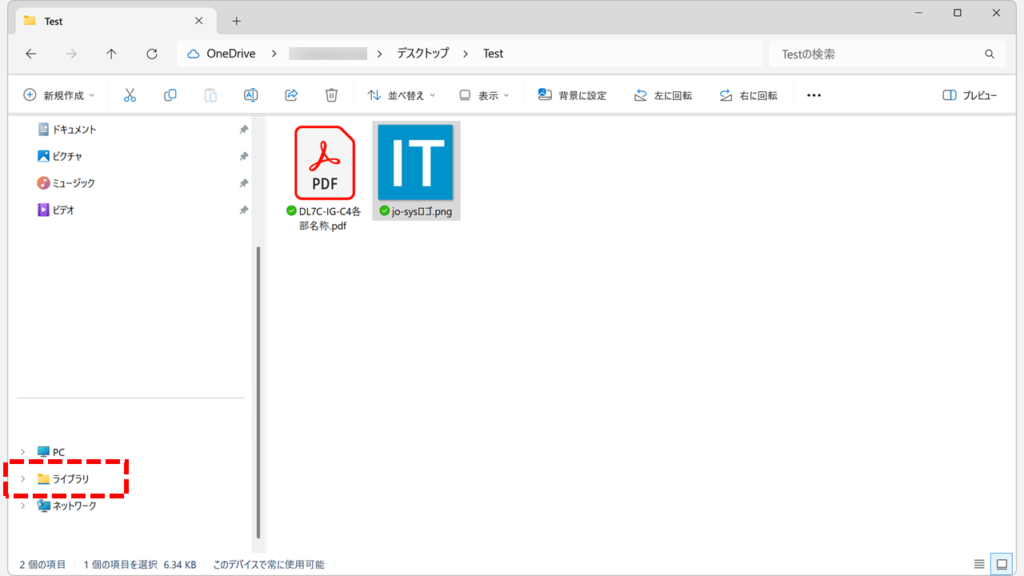Open the 表示 view dropdown
This screenshot has height=576, width=1024.
click(484, 95)
